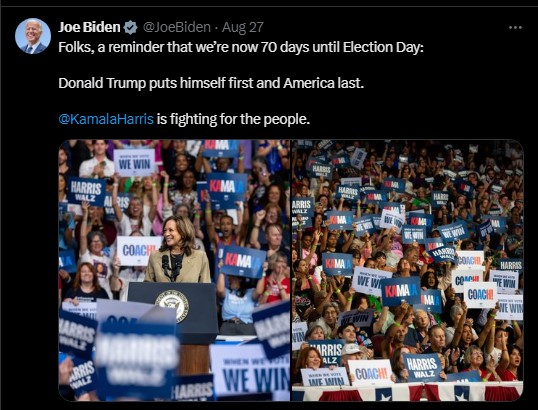Click the vice presidential seal on the podium
This screenshot has width=538, height=410.
tap(172, 305)
